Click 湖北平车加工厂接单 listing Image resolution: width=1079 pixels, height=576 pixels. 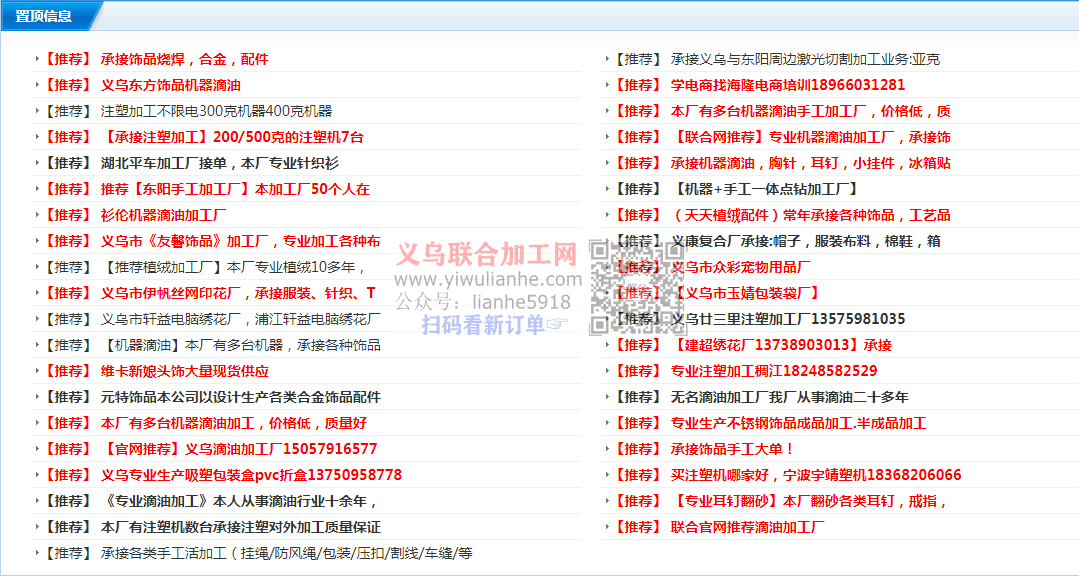pos(220,163)
